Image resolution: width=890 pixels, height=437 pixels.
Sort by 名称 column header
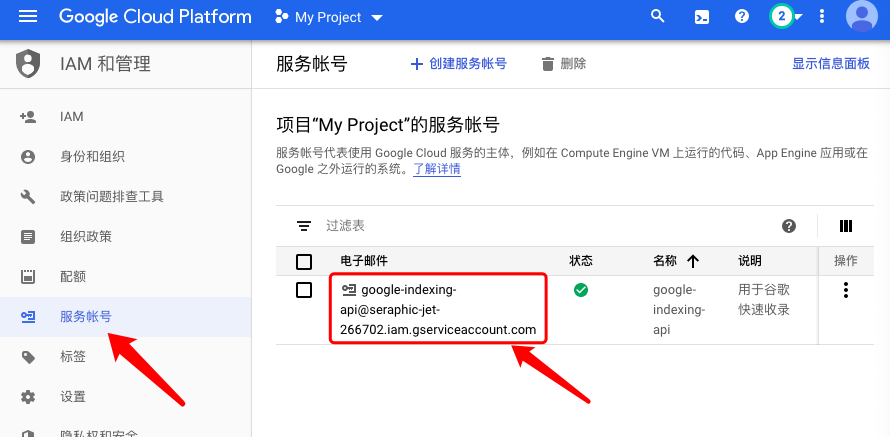[x=665, y=261]
